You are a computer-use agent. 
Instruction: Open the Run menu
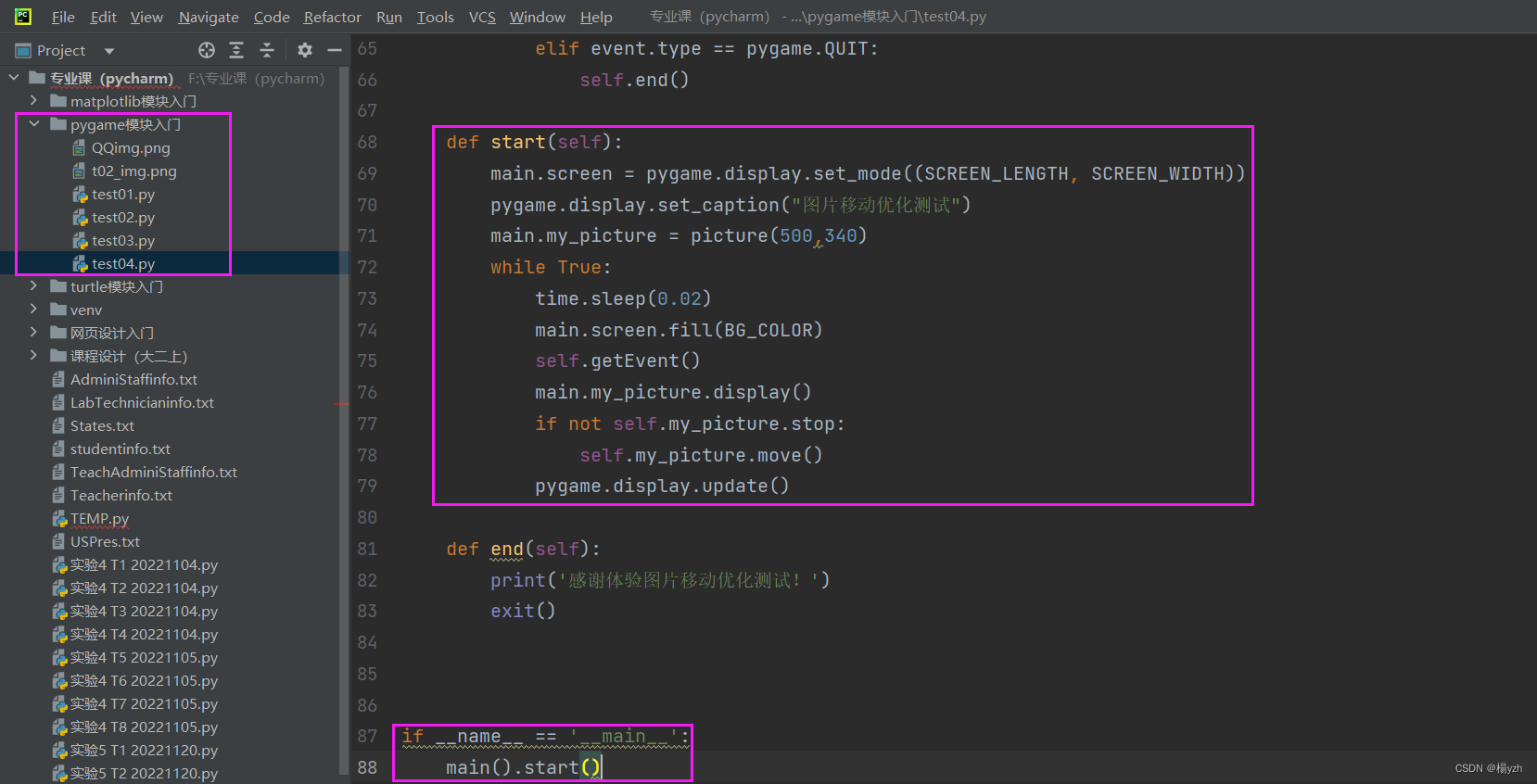pyautogui.click(x=389, y=17)
